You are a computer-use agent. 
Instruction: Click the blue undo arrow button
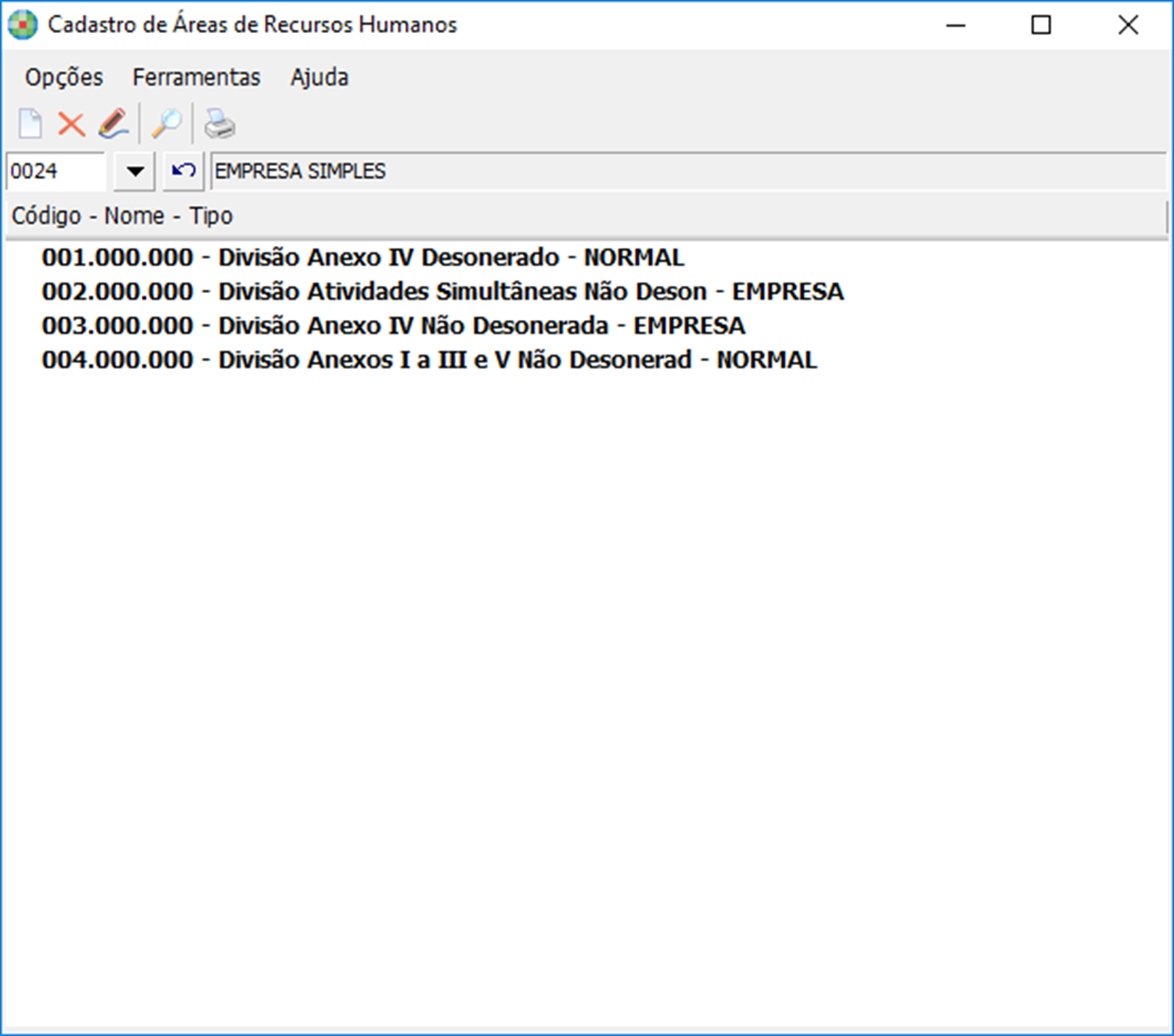(183, 171)
